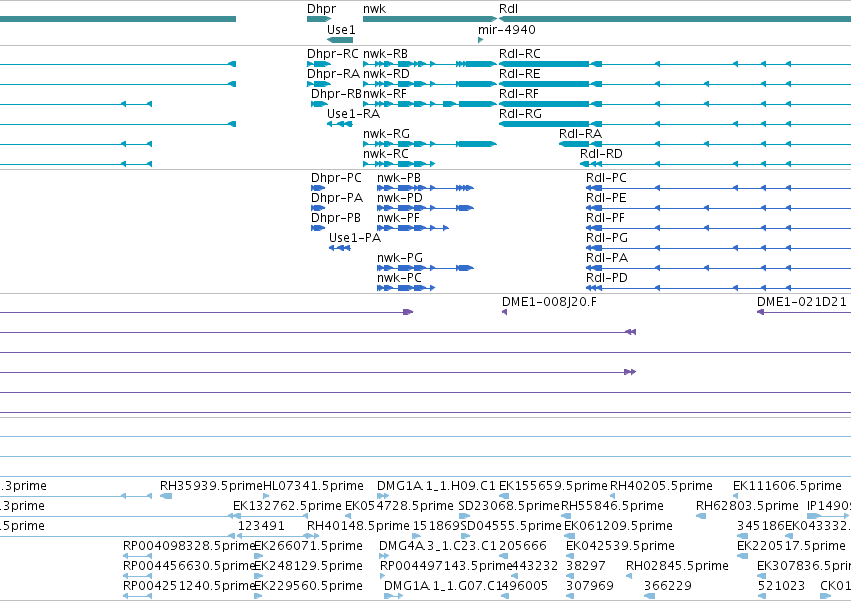Select the RH40148.5prime EST
The width and height of the screenshot is (851, 601).
click(x=312, y=536)
